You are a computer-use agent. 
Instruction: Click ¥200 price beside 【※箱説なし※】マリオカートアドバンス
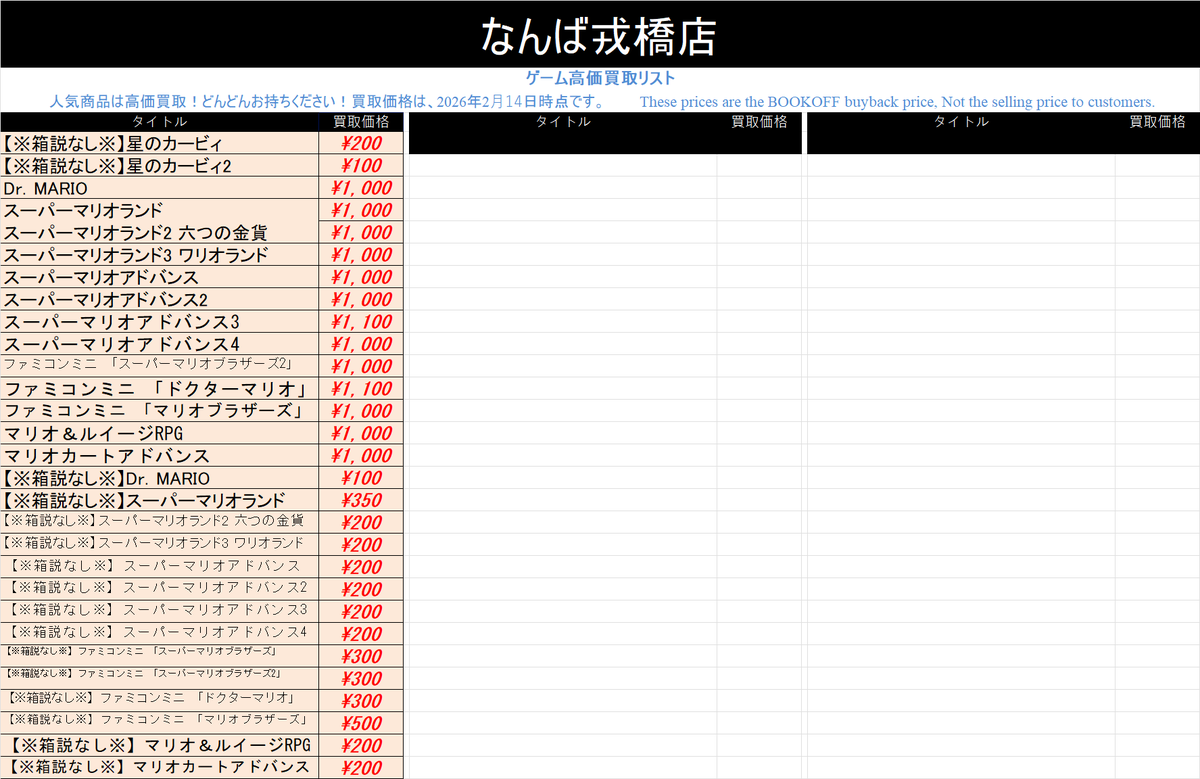(361, 768)
